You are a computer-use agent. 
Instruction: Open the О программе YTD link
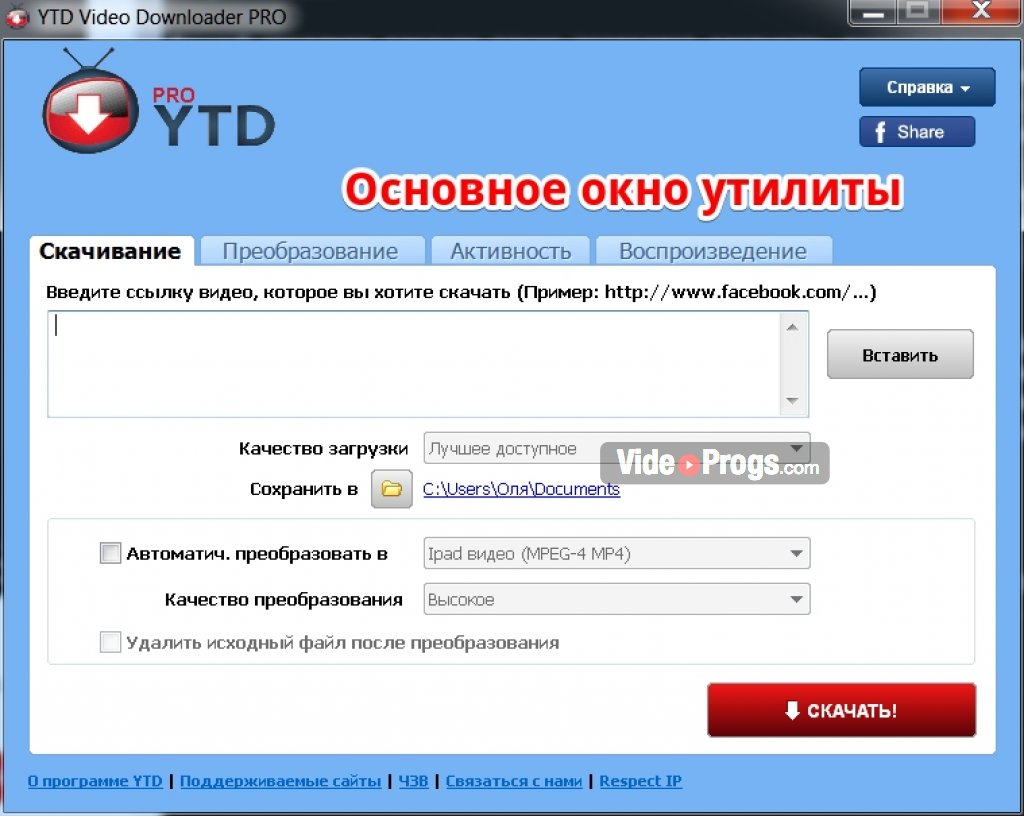(x=95, y=781)
